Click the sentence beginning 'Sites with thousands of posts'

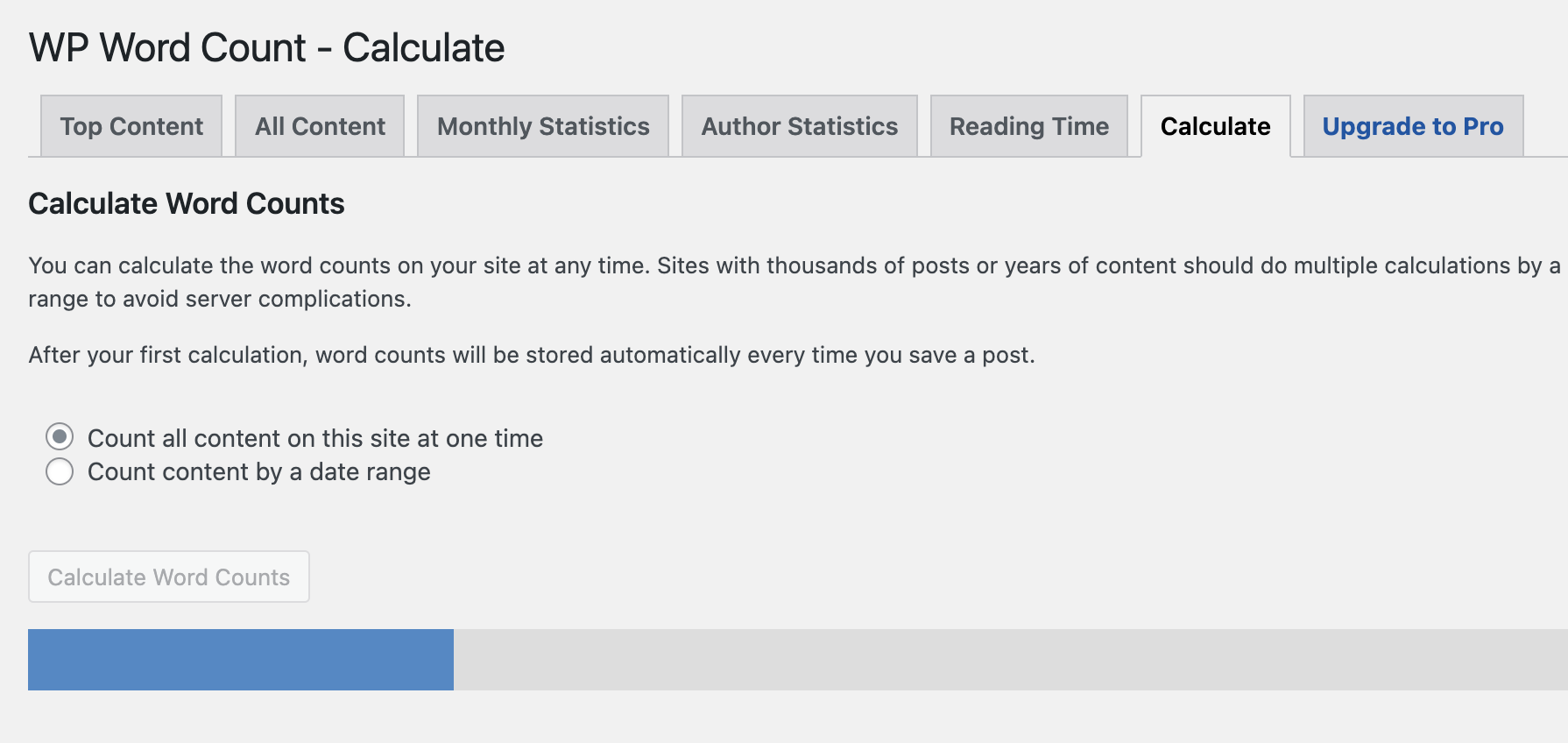pos(1104,265)
